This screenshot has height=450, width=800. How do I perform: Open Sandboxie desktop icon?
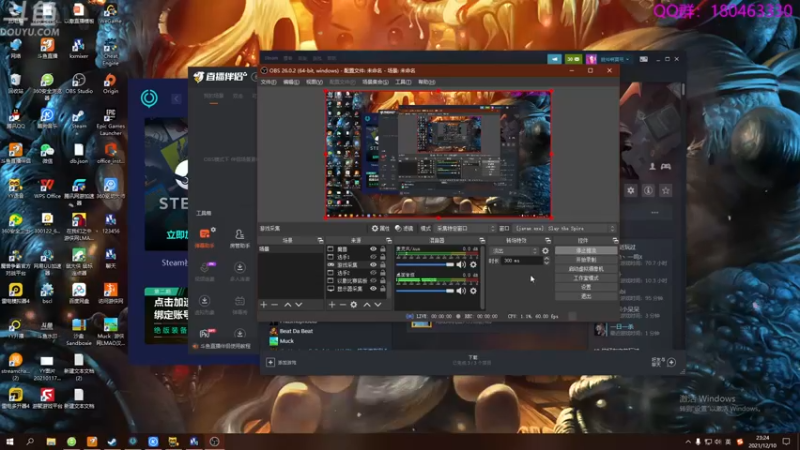point(79,332)
